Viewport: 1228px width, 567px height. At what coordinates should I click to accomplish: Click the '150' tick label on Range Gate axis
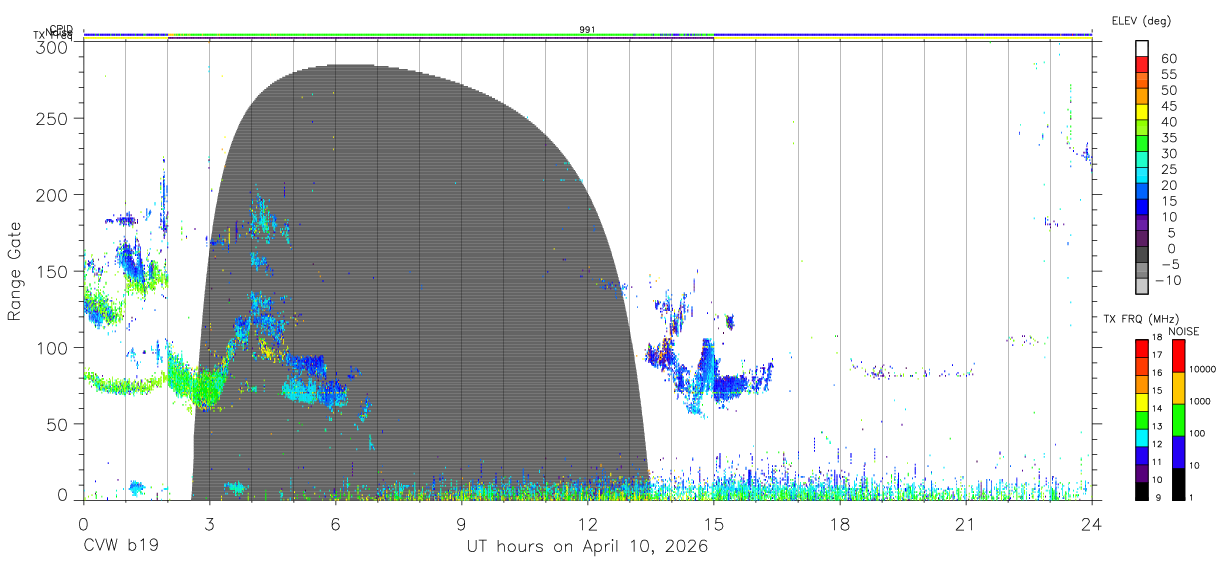(x=52, y=271)
